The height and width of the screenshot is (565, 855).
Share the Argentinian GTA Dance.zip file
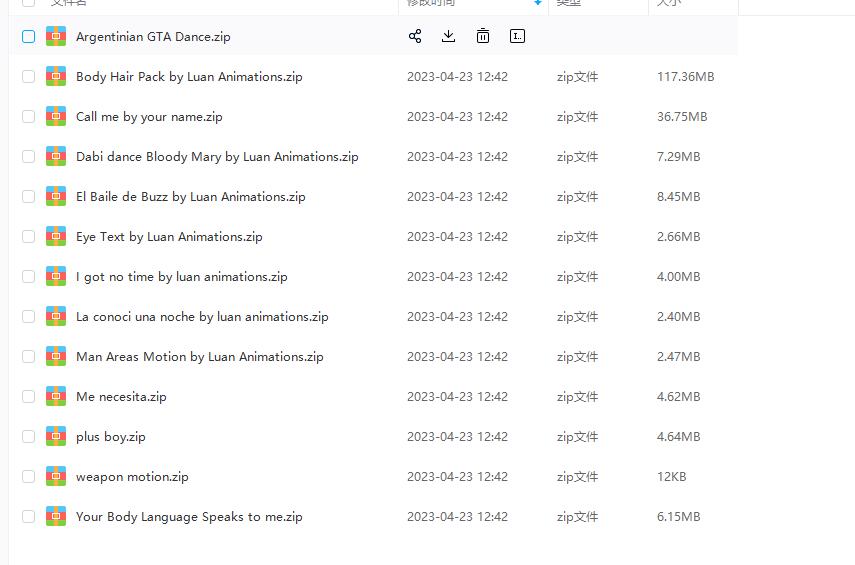coord(415,36)
